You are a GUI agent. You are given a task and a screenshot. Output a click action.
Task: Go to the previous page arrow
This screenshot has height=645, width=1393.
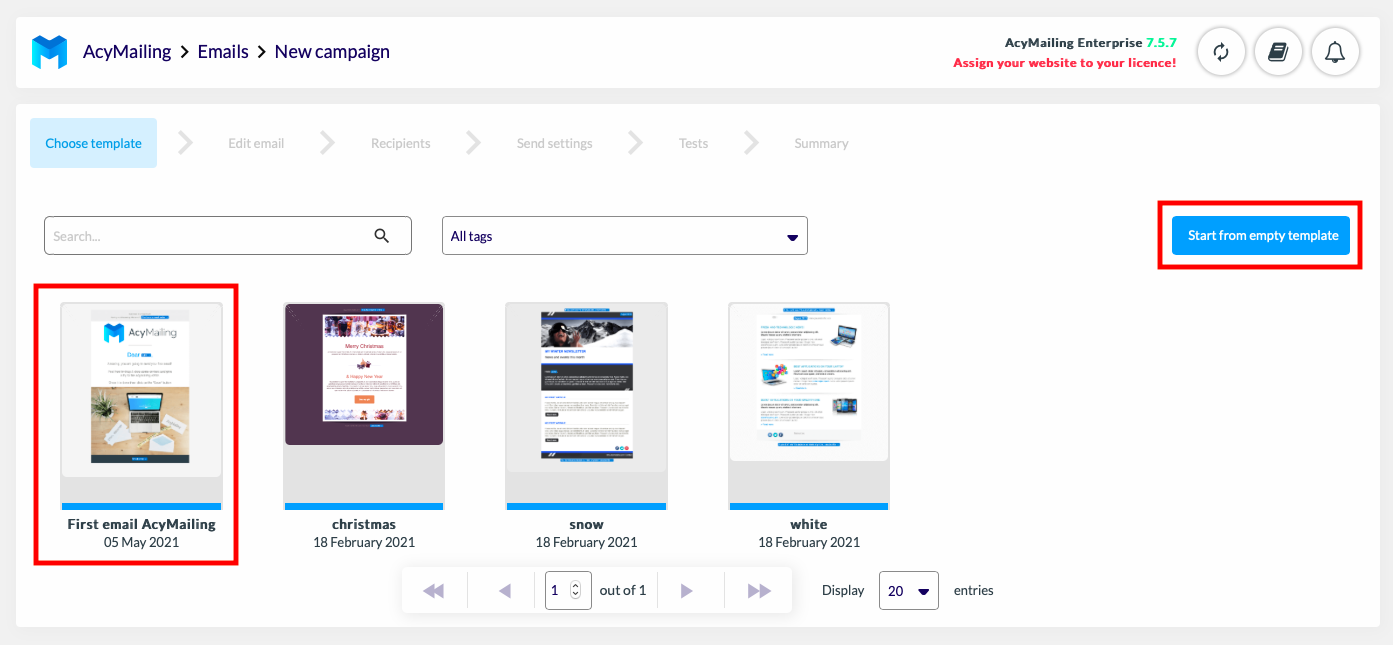pyautogui.click(x=505, y=591)
